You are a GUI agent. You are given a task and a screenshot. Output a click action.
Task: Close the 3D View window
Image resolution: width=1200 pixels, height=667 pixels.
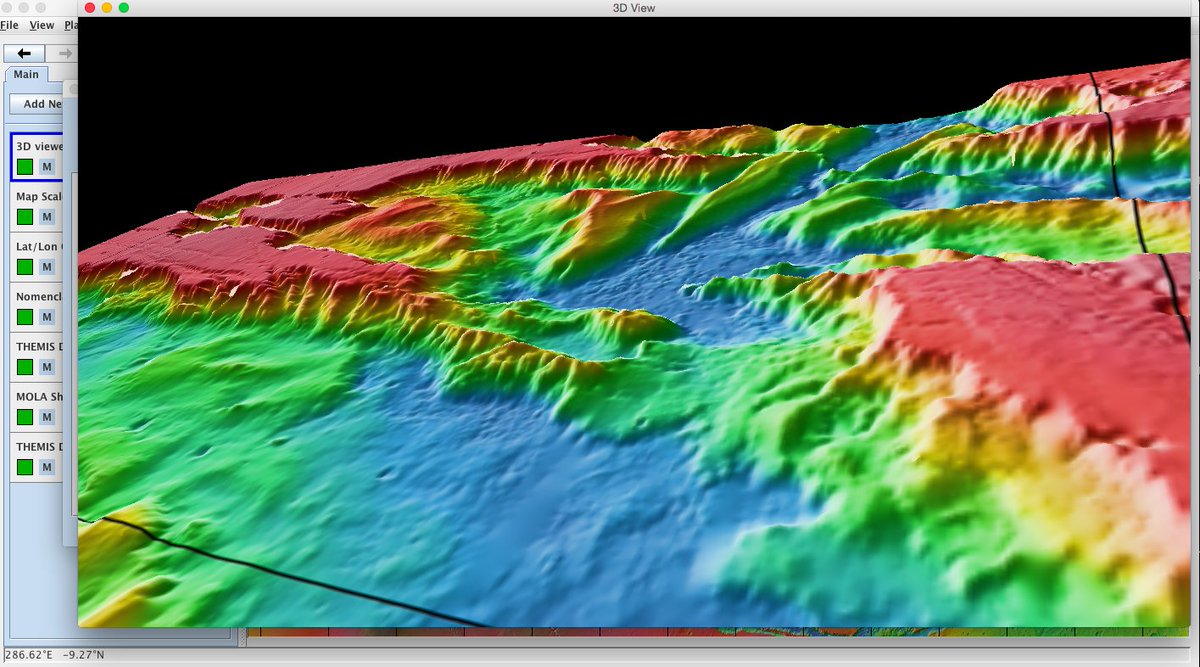click(x=90, y=8)
